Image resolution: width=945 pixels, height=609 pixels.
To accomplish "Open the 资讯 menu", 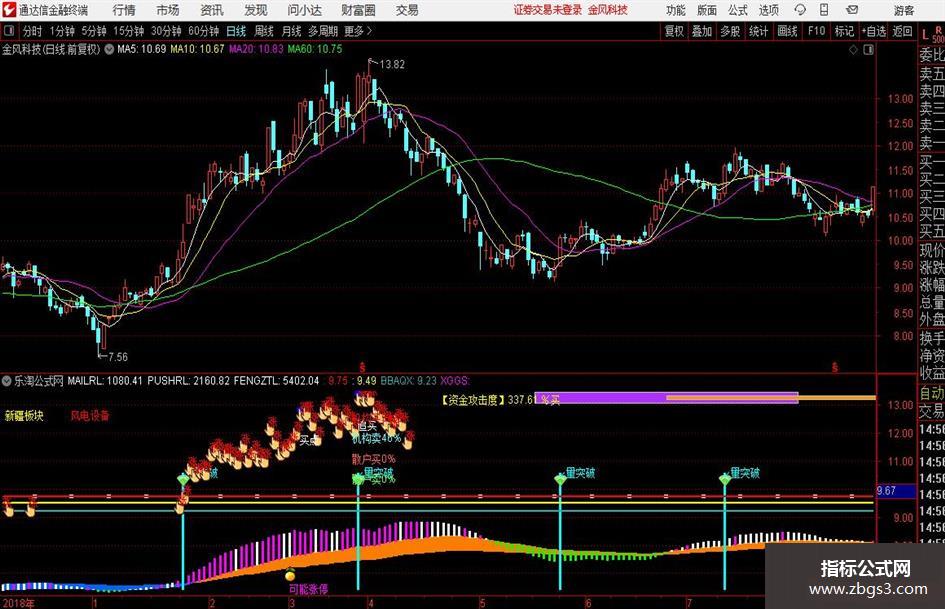I will 212,10.
